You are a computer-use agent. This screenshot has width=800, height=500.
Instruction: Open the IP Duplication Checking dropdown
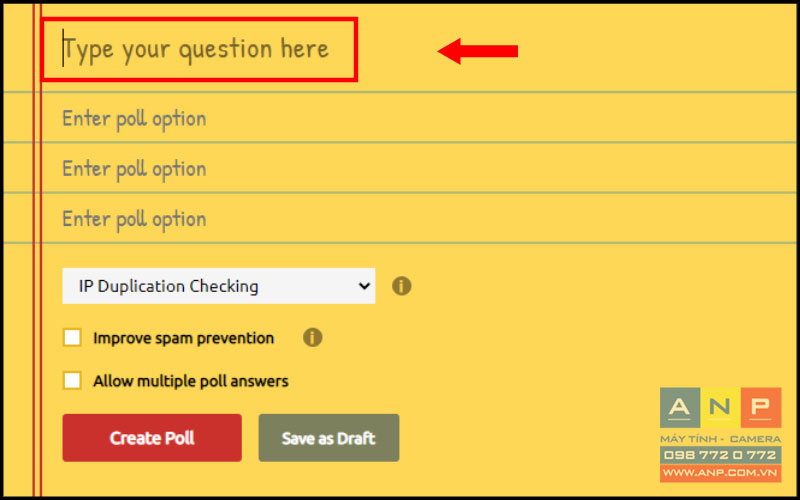pyautogui.click(x=218, y=286)
